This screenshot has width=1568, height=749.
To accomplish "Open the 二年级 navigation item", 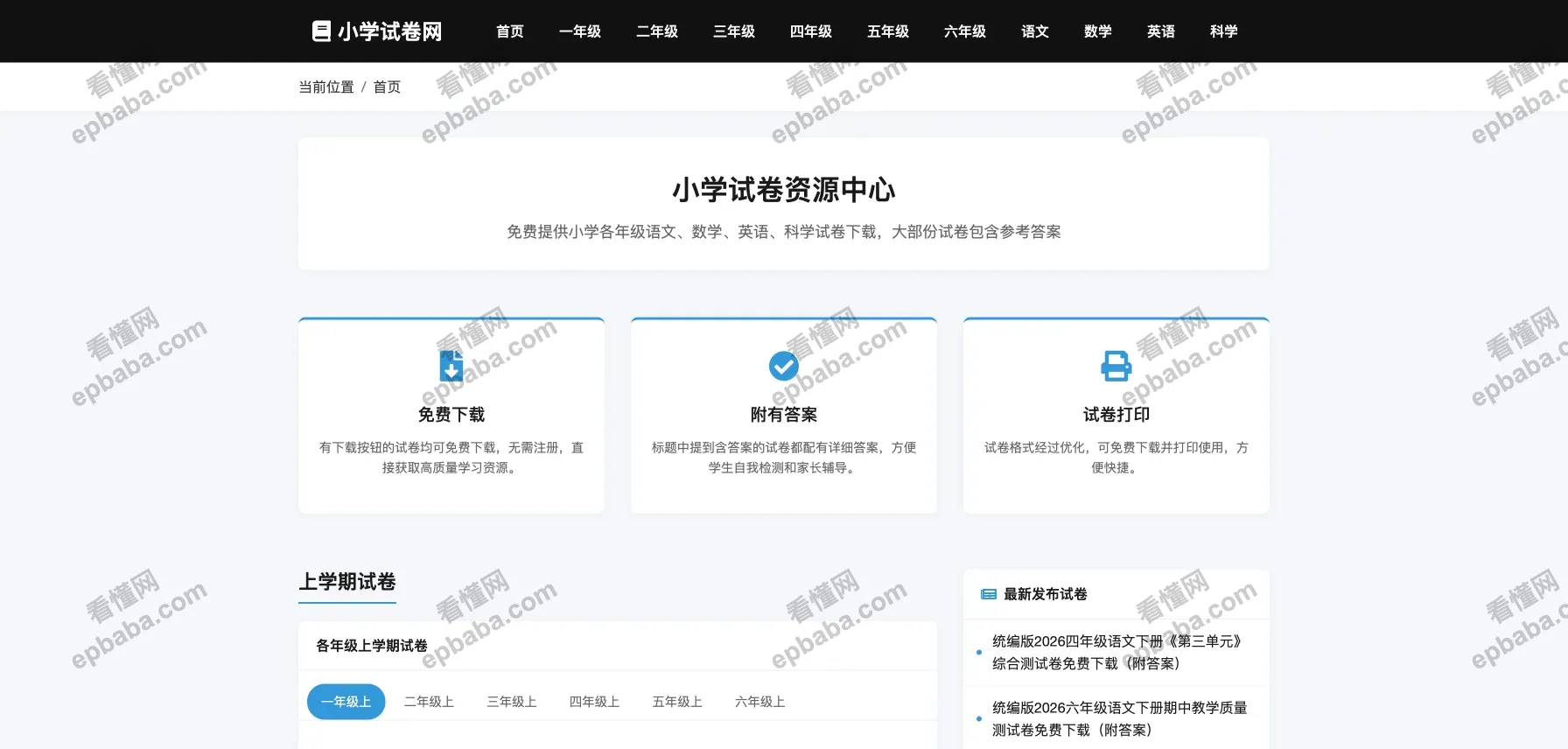I will [x=657, y=31].
